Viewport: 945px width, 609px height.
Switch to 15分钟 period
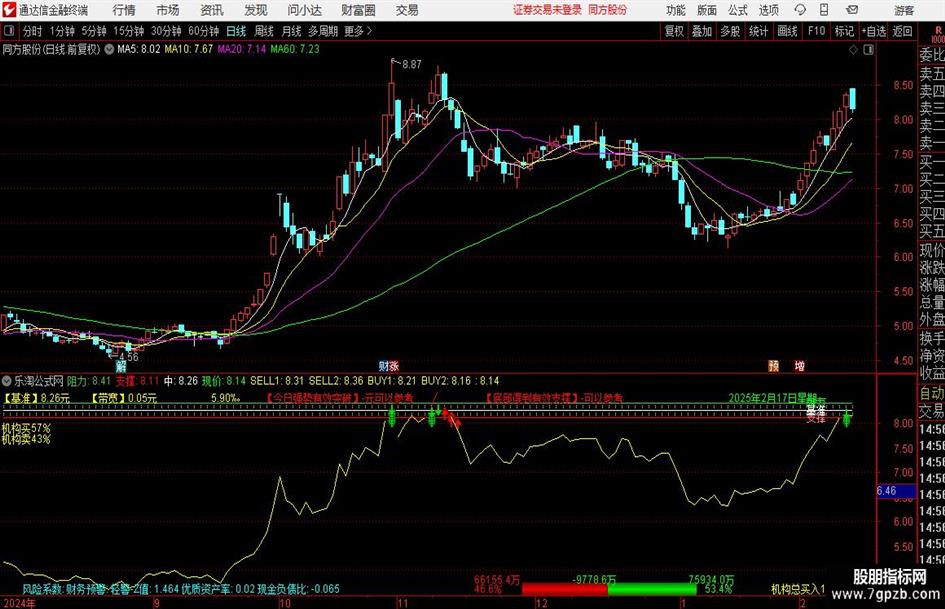point(128,31)
